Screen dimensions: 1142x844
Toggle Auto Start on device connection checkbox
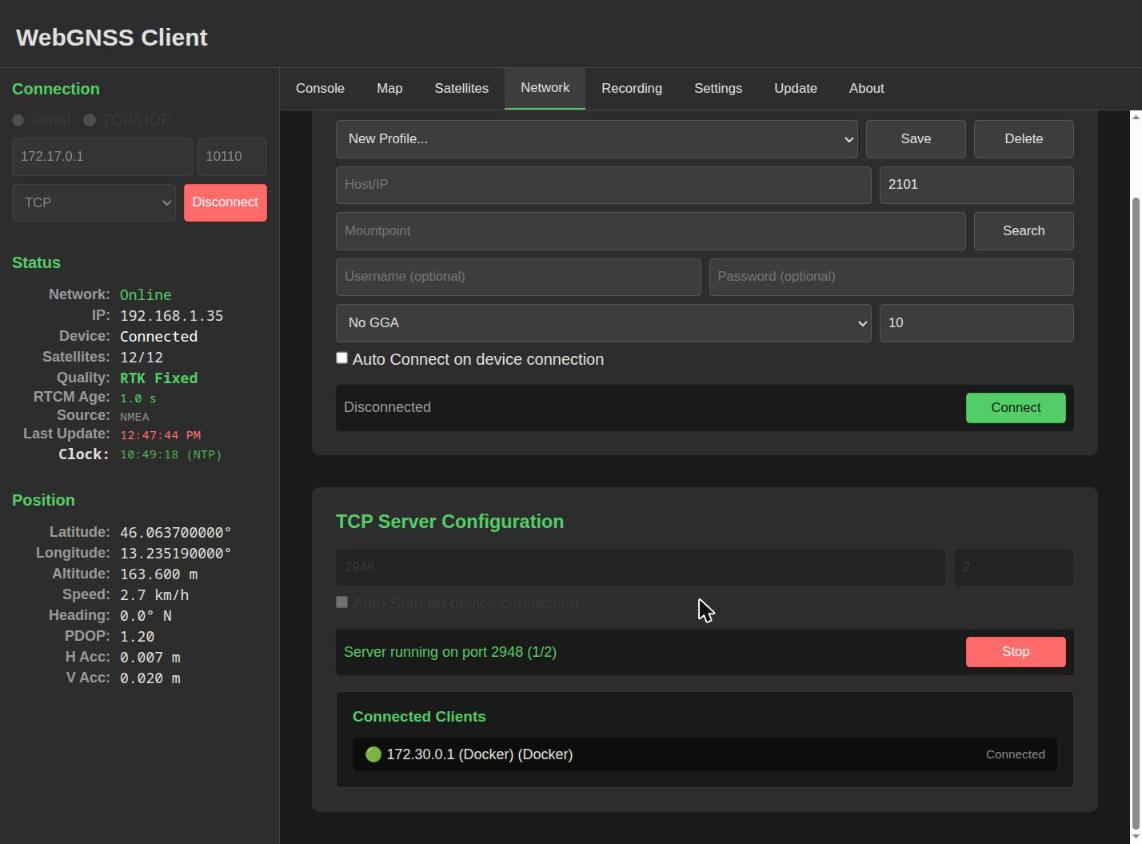[x=342, y=602]
